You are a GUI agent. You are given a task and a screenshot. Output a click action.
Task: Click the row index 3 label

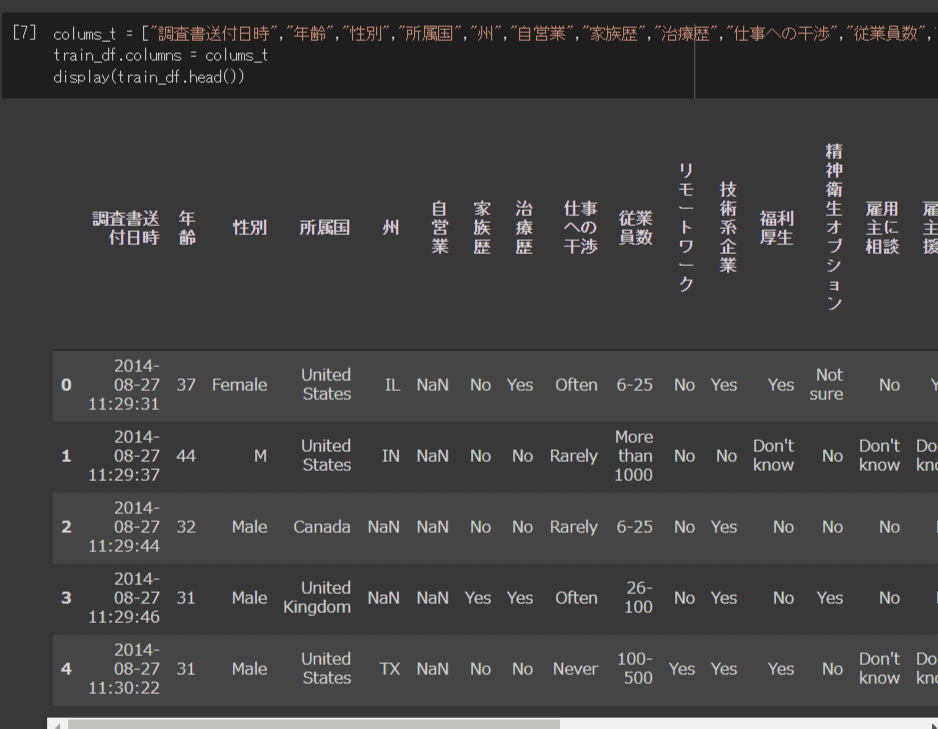coord(66,598)
